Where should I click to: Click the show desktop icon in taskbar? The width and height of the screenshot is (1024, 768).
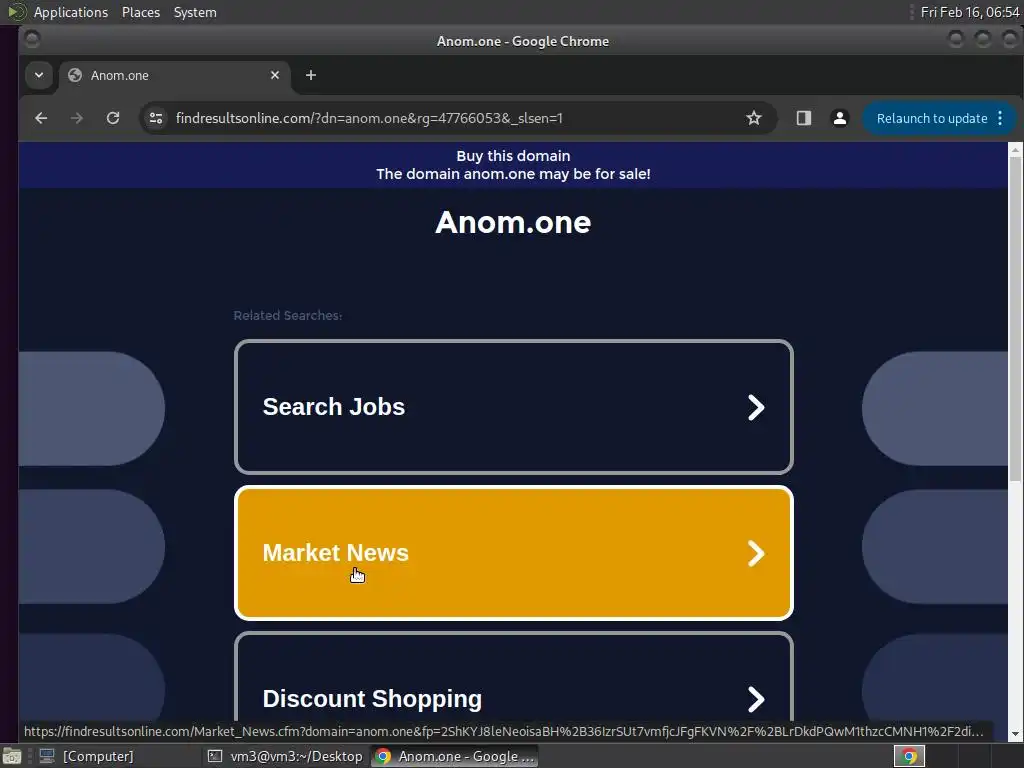coord(12,756)
